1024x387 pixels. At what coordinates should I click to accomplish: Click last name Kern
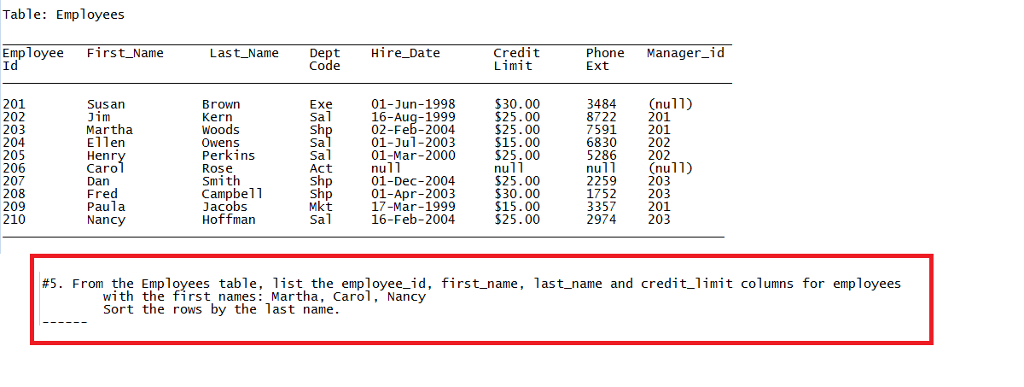pyautogui.click(x=217, y=117)
